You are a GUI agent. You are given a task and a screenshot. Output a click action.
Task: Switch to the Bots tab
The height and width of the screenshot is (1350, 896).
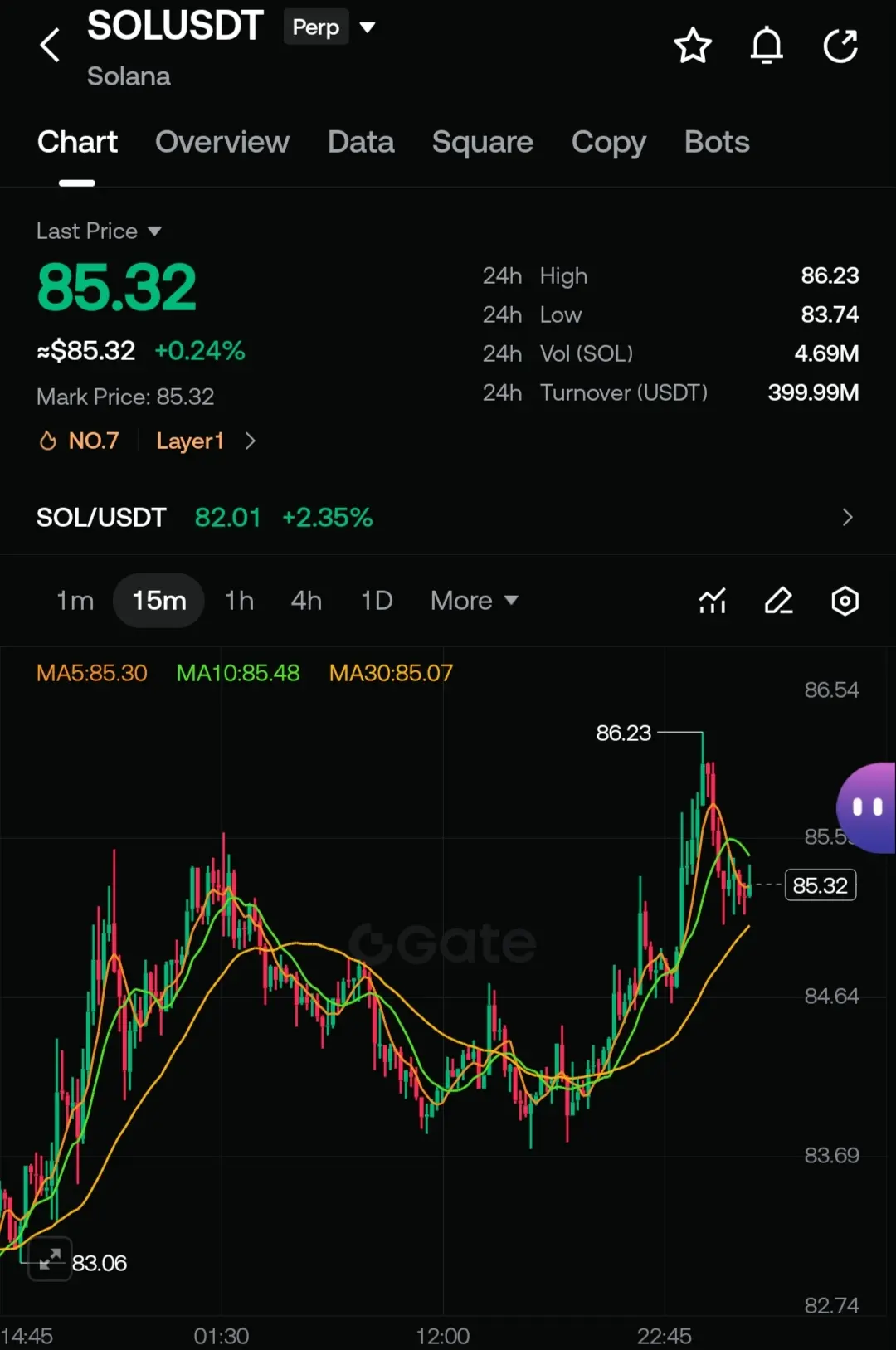pyautogui.click(x=717, y=142)
